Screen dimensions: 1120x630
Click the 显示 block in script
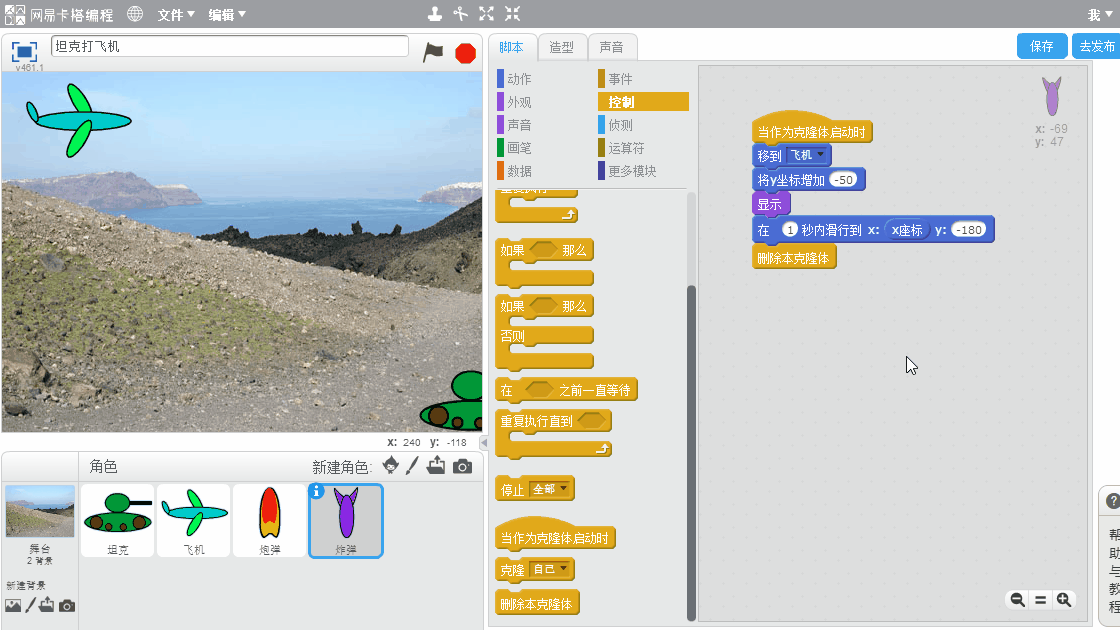point(771,204)
